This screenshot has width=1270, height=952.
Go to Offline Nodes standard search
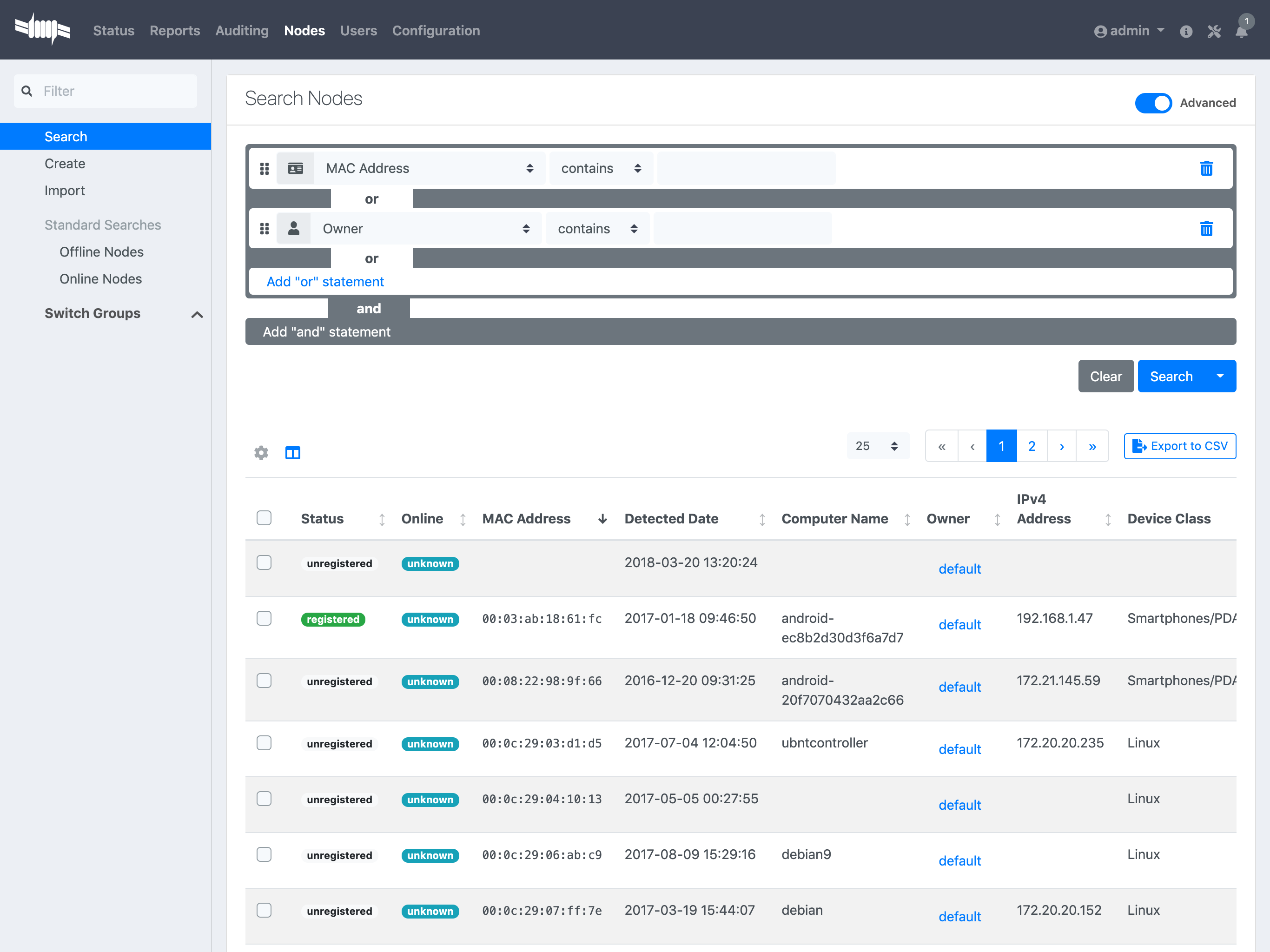[x=102, y=251]
